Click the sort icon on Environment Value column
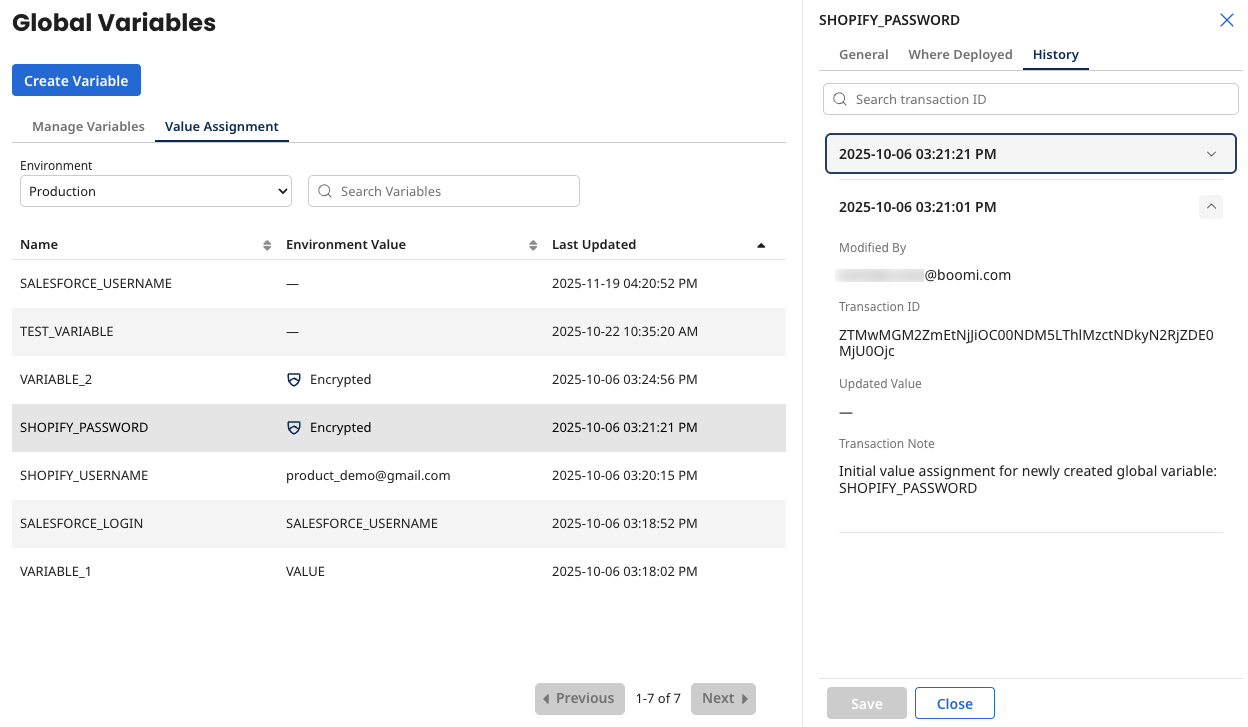The width and height of the screenshot is (1248, 727). click(x=534, y=244)
